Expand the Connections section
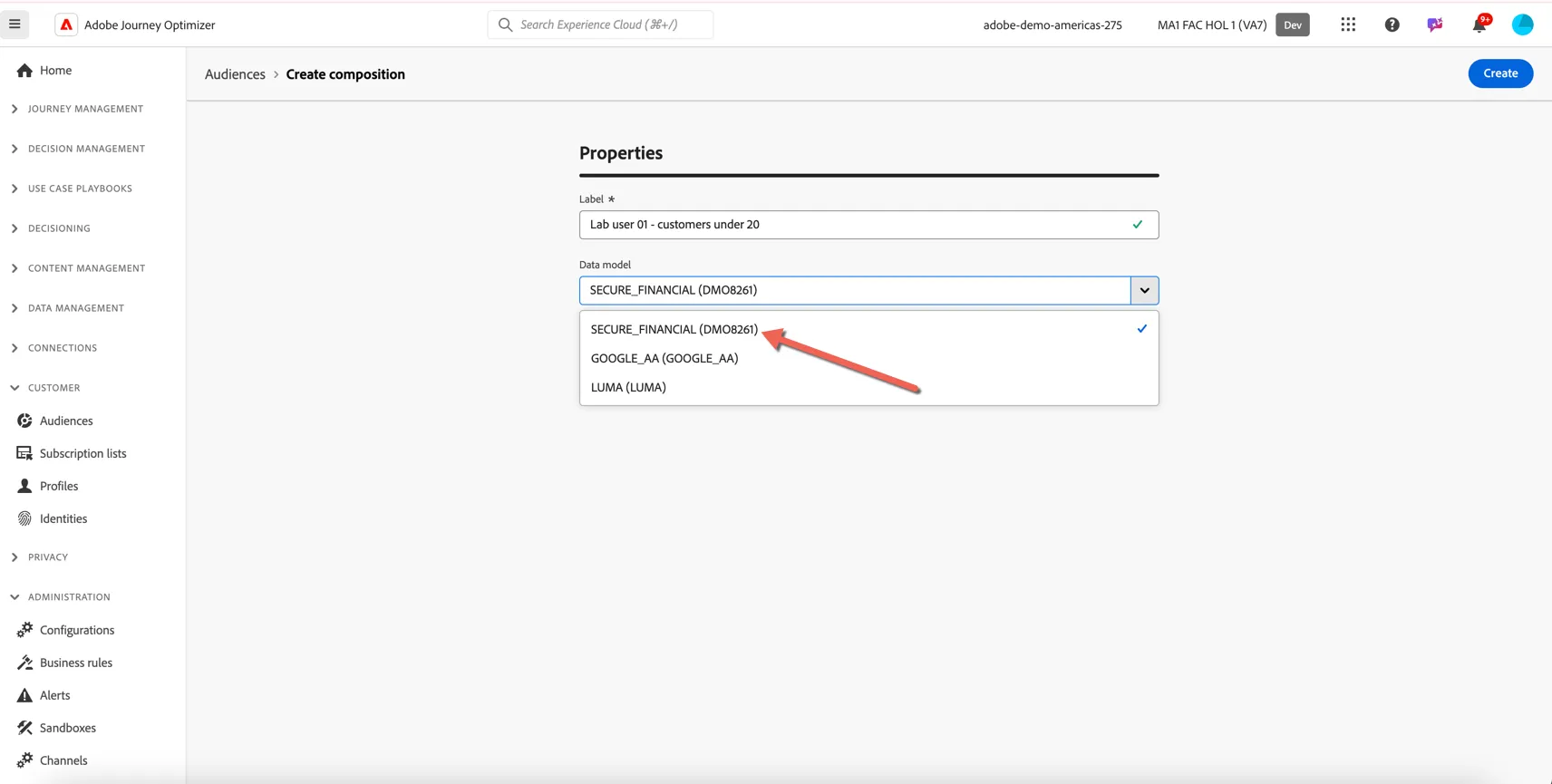This screenshot has width=1552, height=784. (x=54, y=348)
